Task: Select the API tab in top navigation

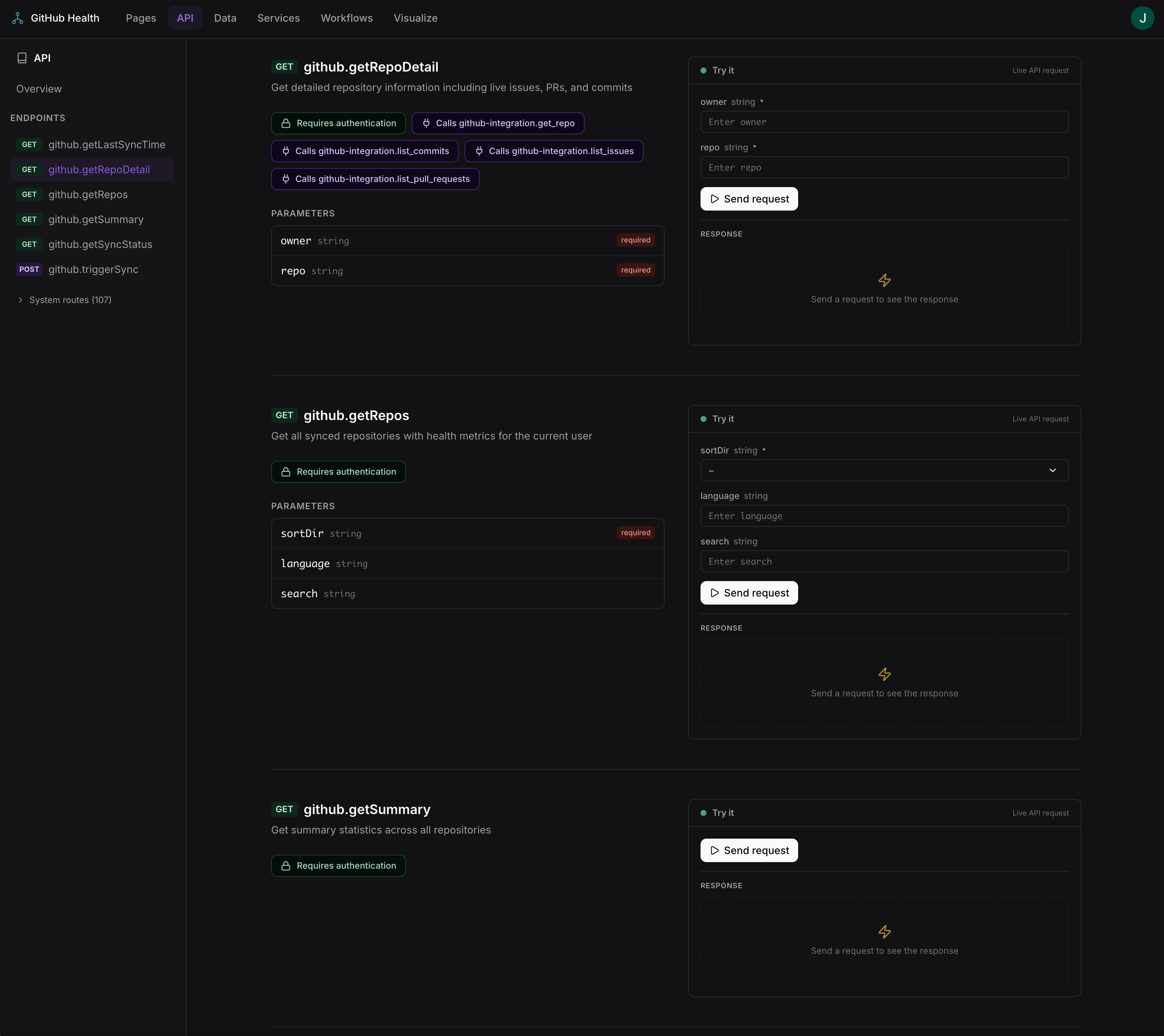Action: (x=185, y=18)
